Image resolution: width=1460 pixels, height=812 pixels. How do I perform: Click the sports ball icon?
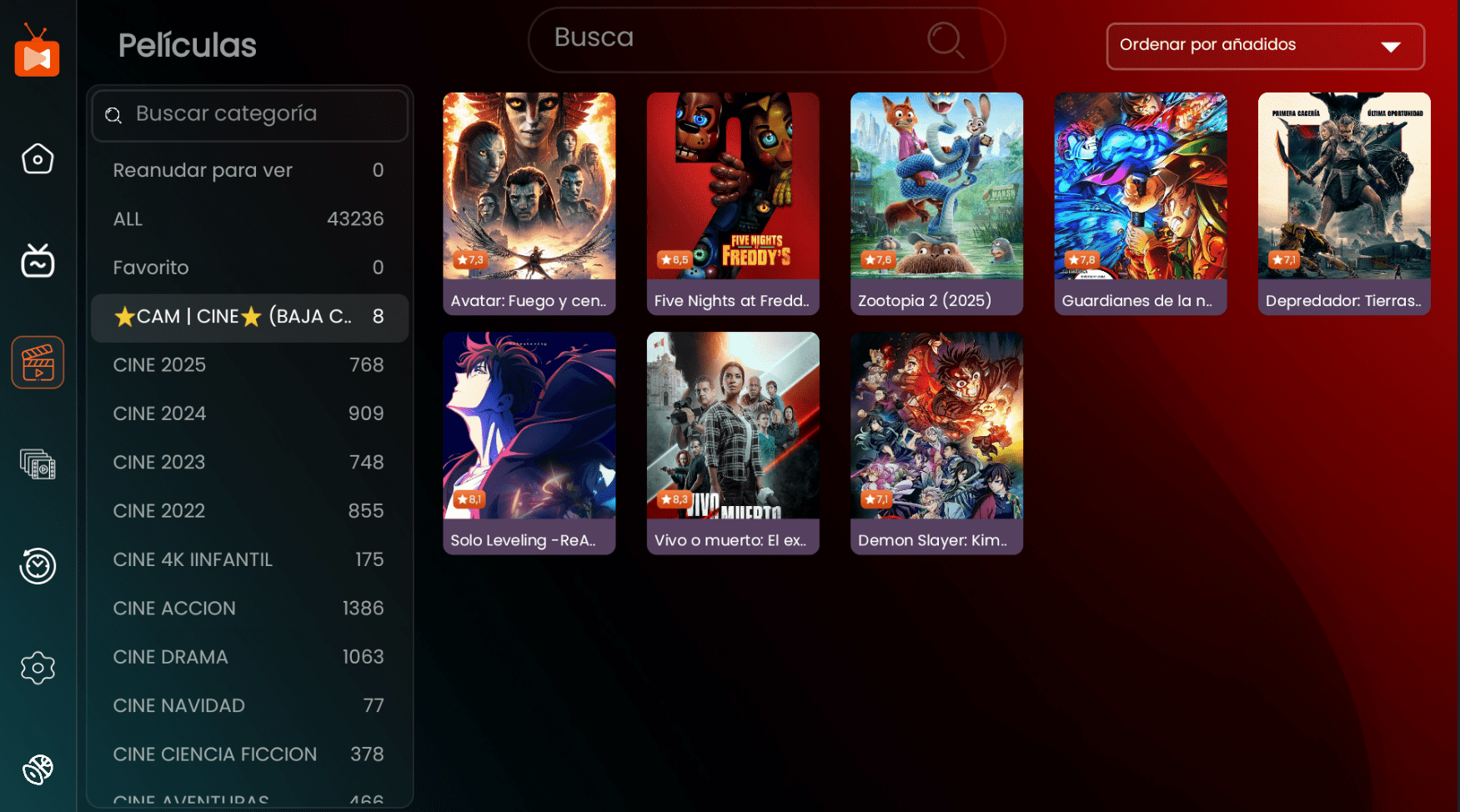pyautogui.click(x=38, y=769)
